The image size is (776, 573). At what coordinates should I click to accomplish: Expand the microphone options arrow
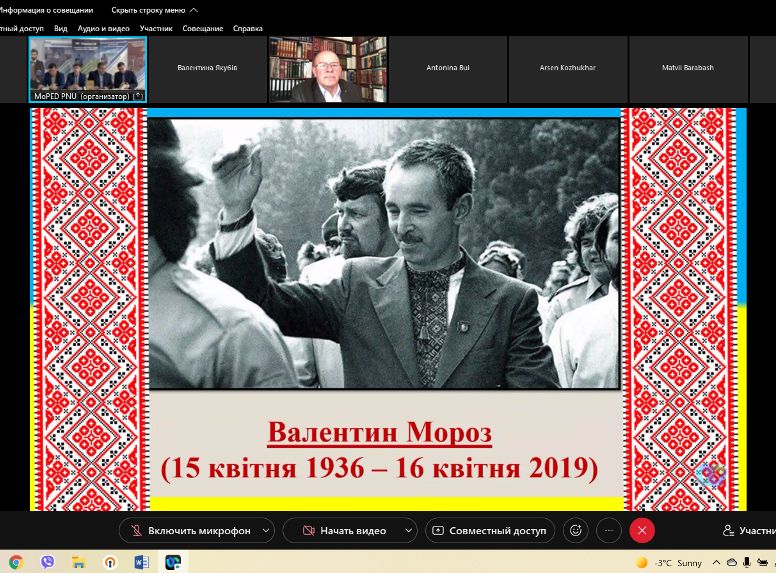pyautogui.click(x=265, y=530)
